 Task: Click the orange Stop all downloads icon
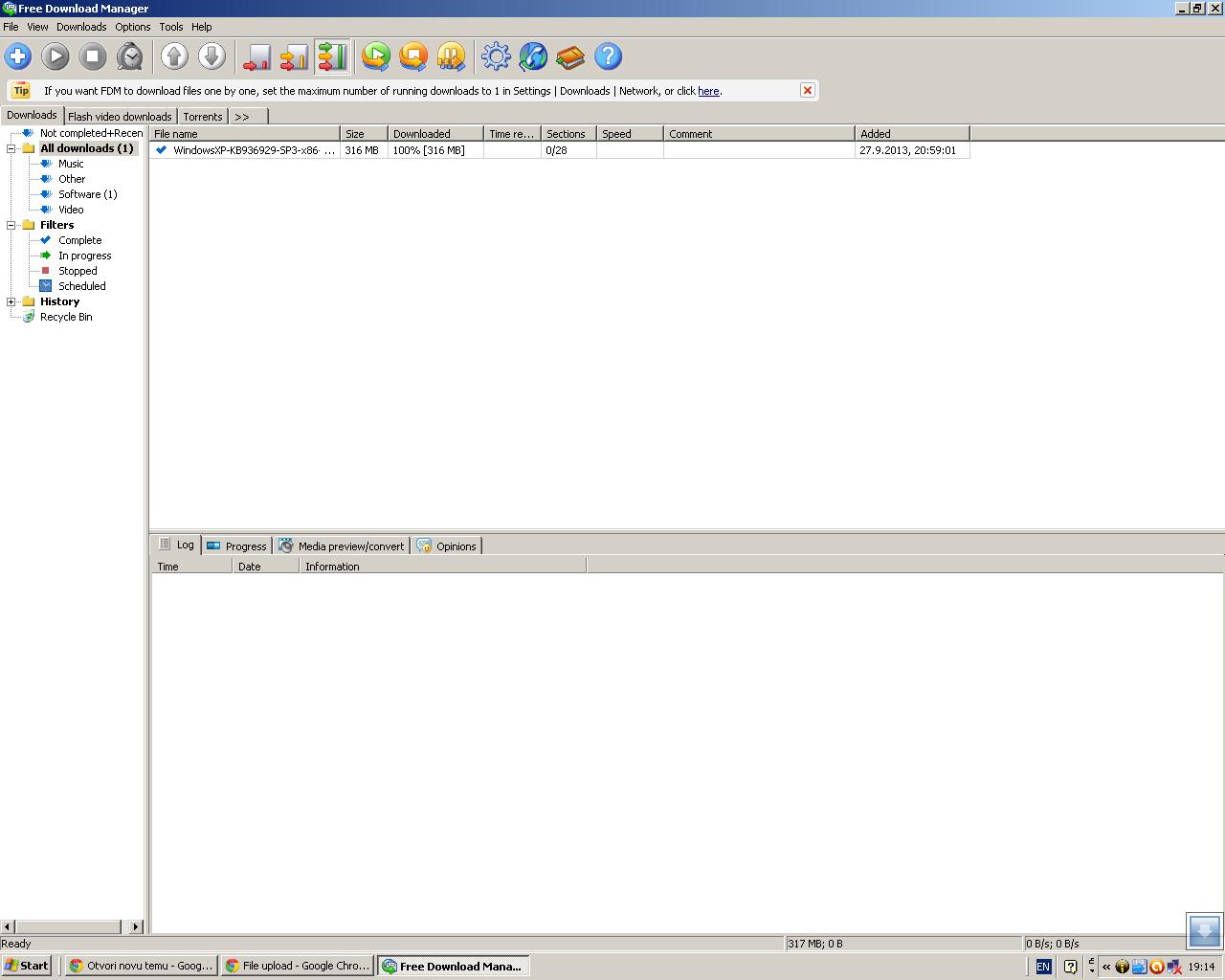pos(413,56)
